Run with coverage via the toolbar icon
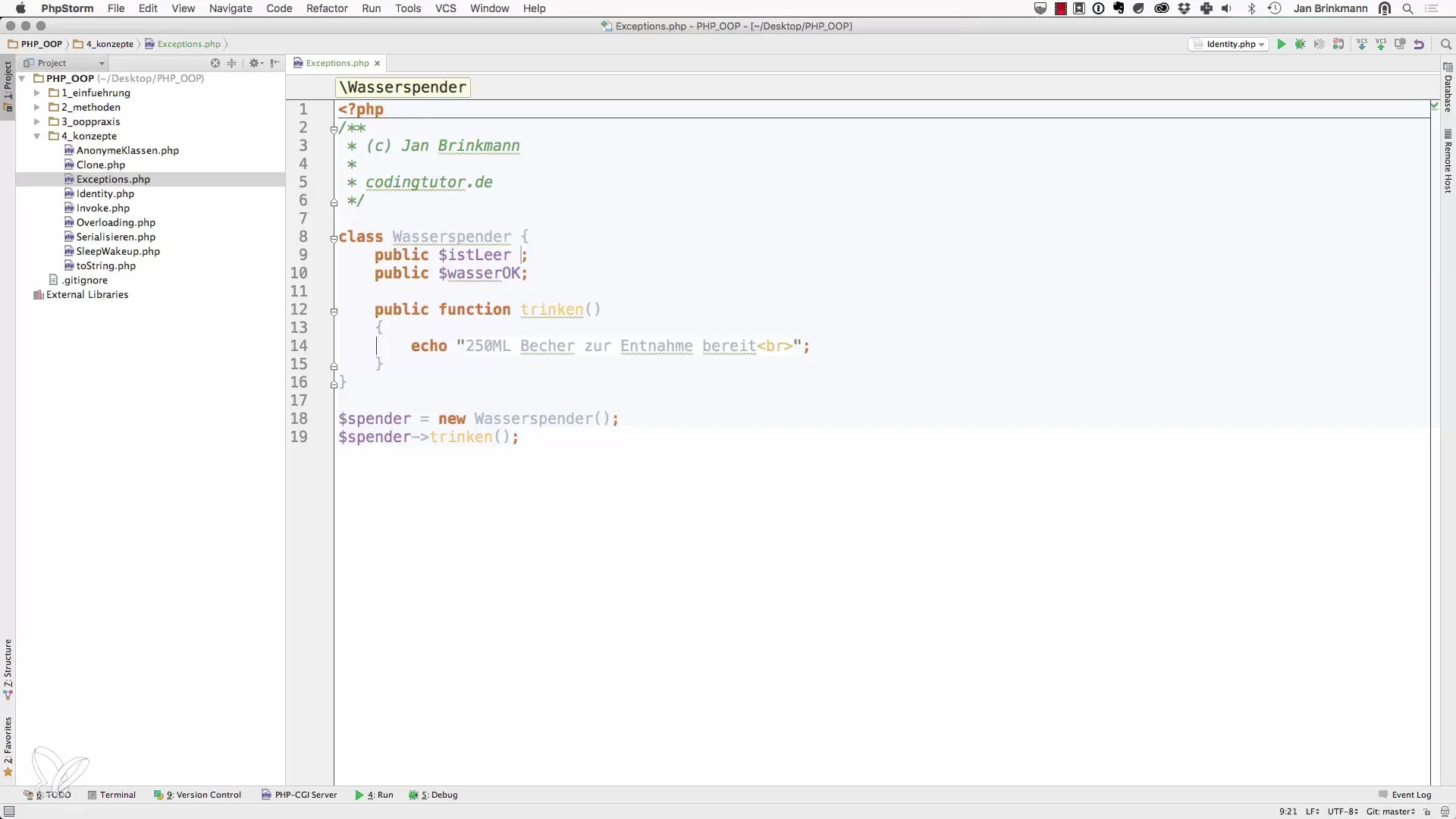 tap(1319, 44)
